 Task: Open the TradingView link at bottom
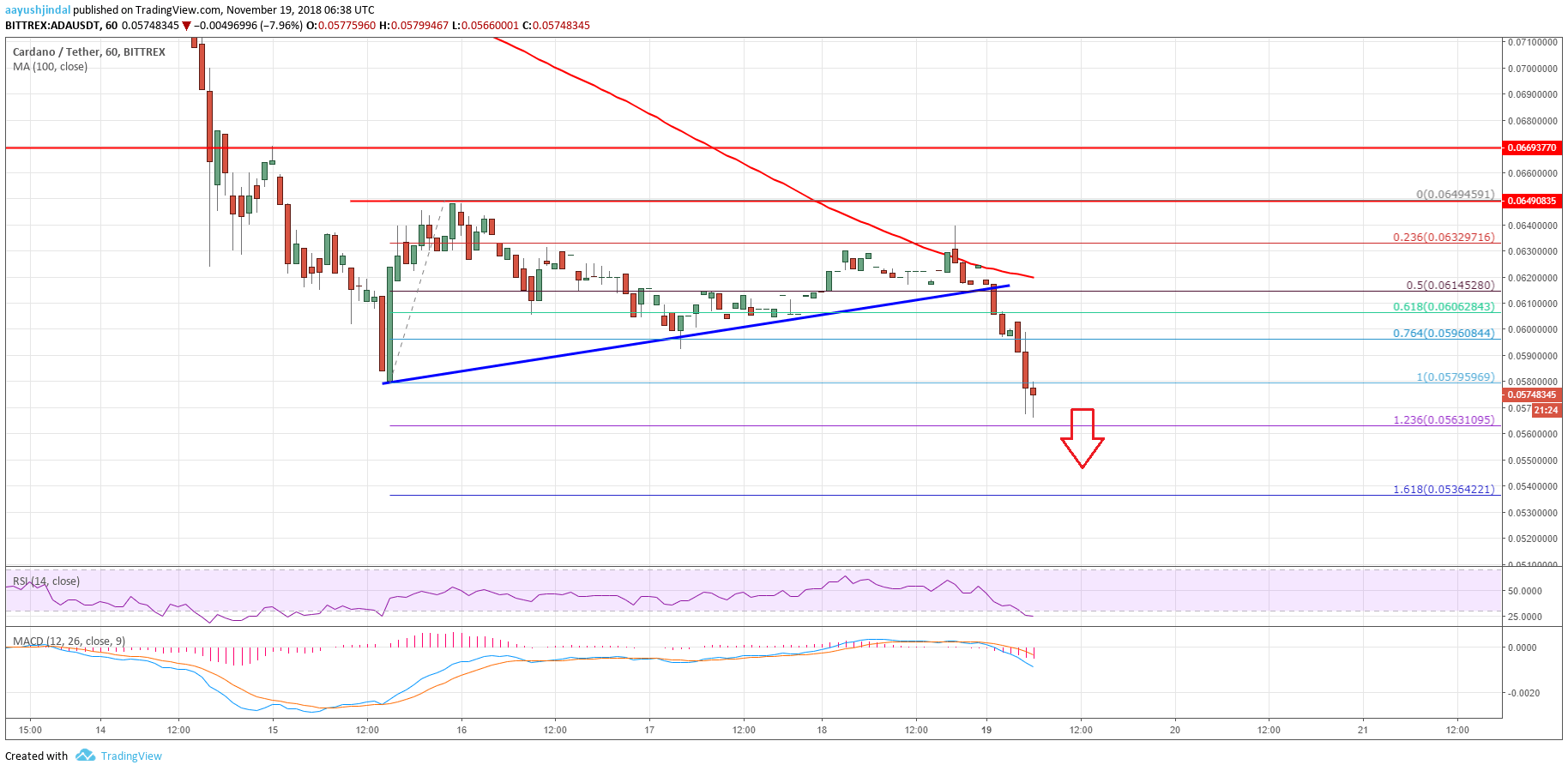131,756
